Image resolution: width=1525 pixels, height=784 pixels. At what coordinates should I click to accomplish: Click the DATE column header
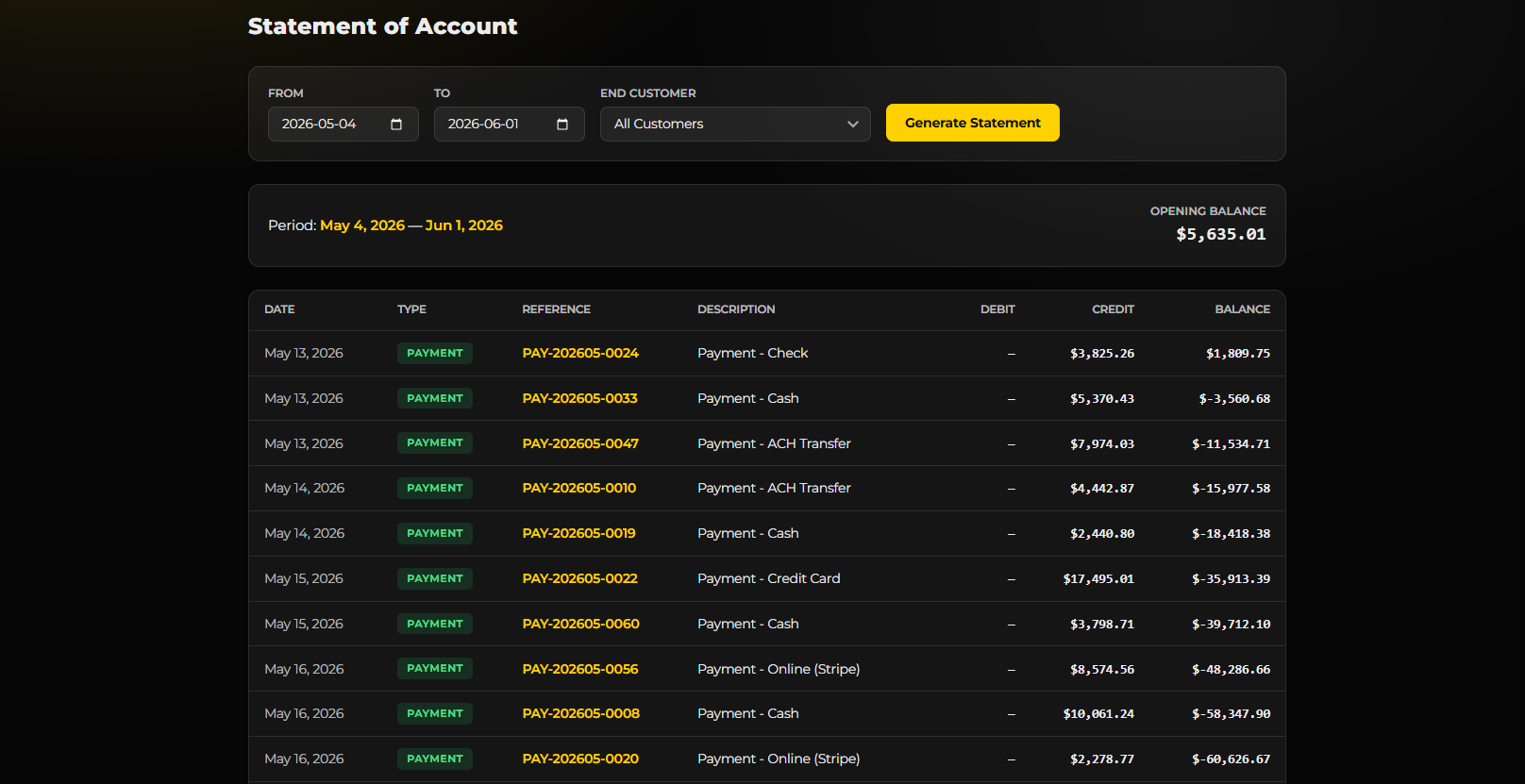[279, 309]
